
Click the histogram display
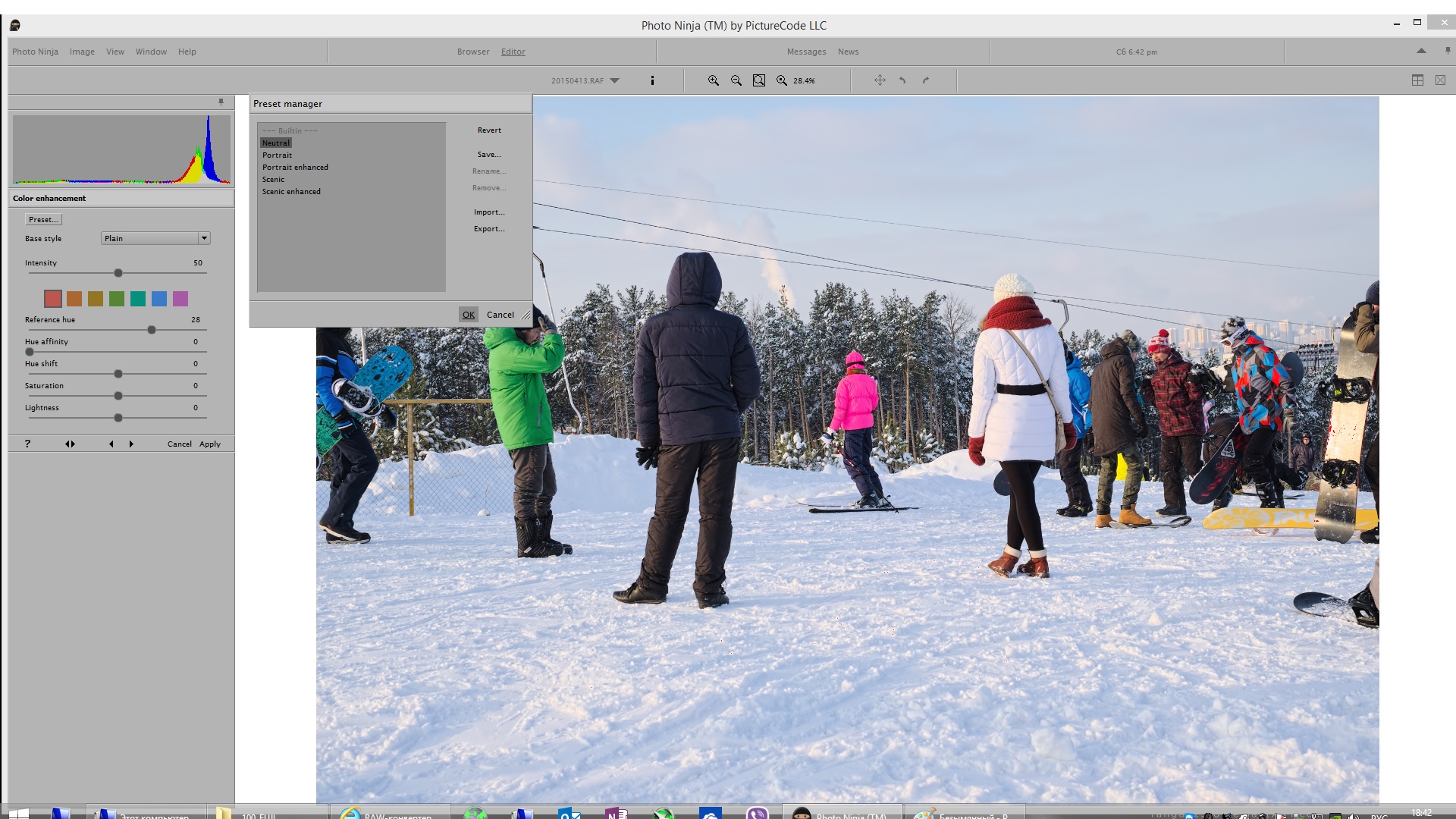121,149
